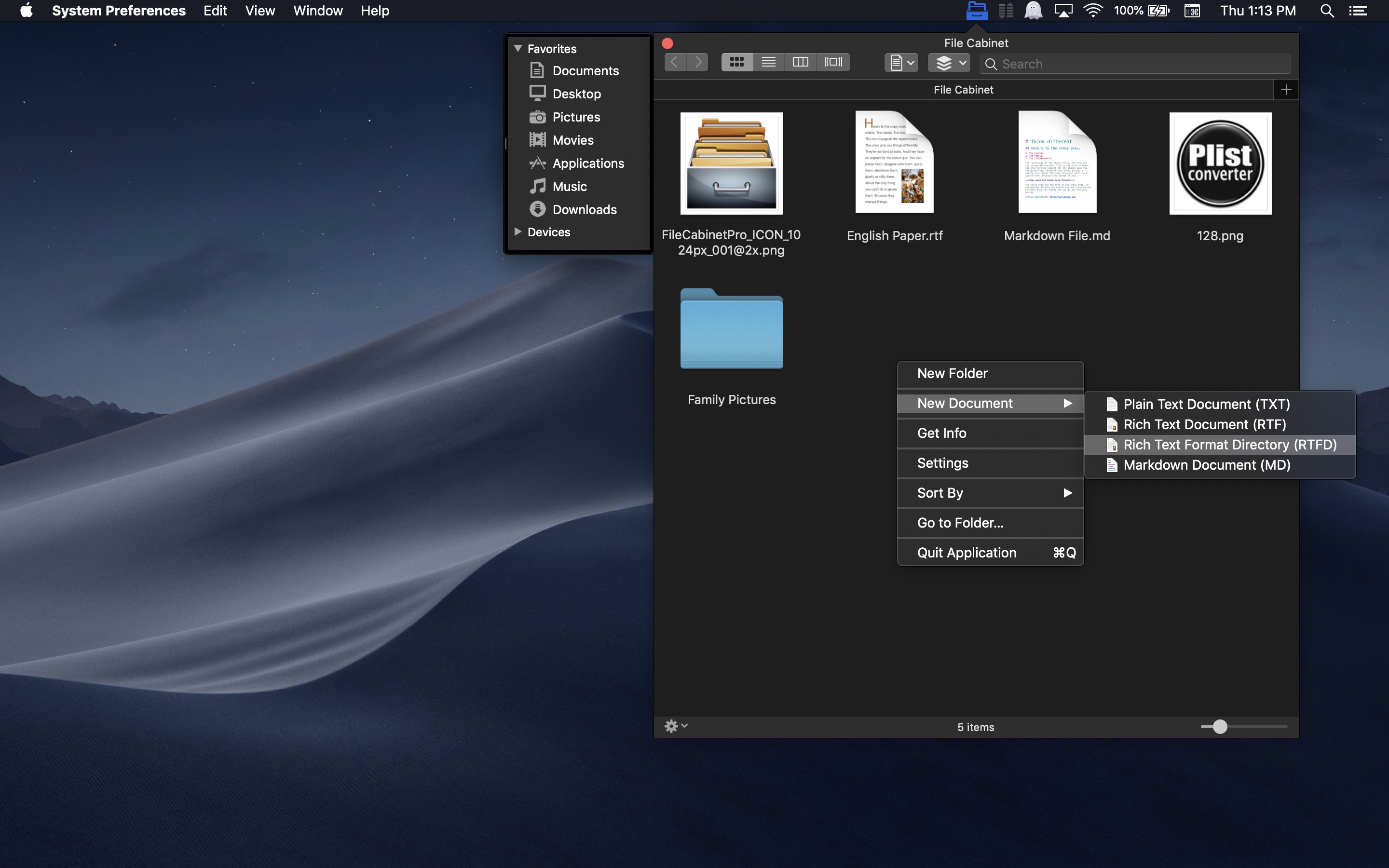The width and height of the screenshot is (1389, 868).
Task: Select list view mode in toolbar
Action: pyautogui.click(x=768, y=62)
